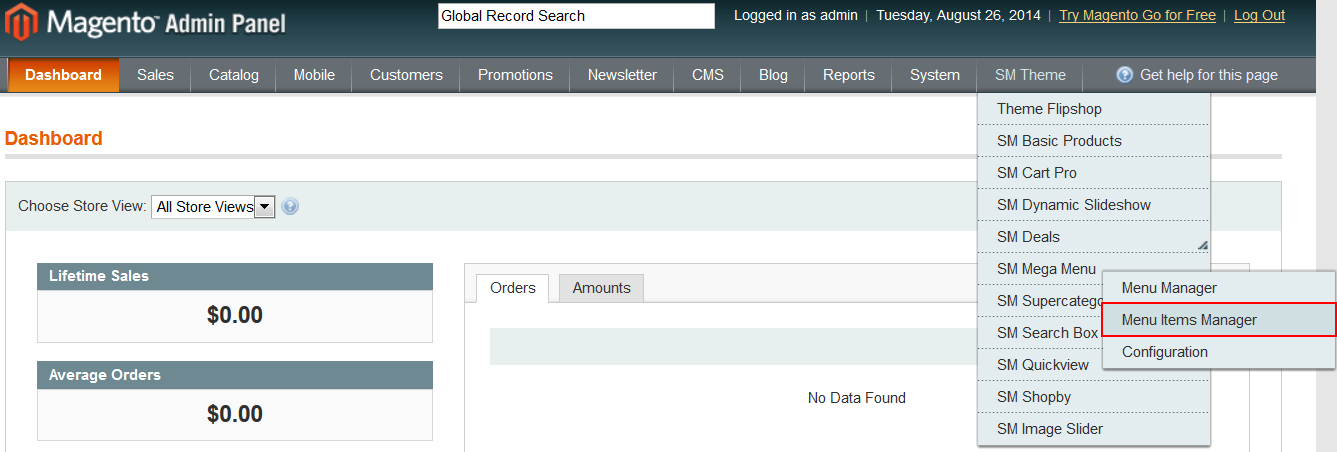Select SM Image Slider entry
Image resolution: width=1337 pixels, height=452 pixels.
1094,429
